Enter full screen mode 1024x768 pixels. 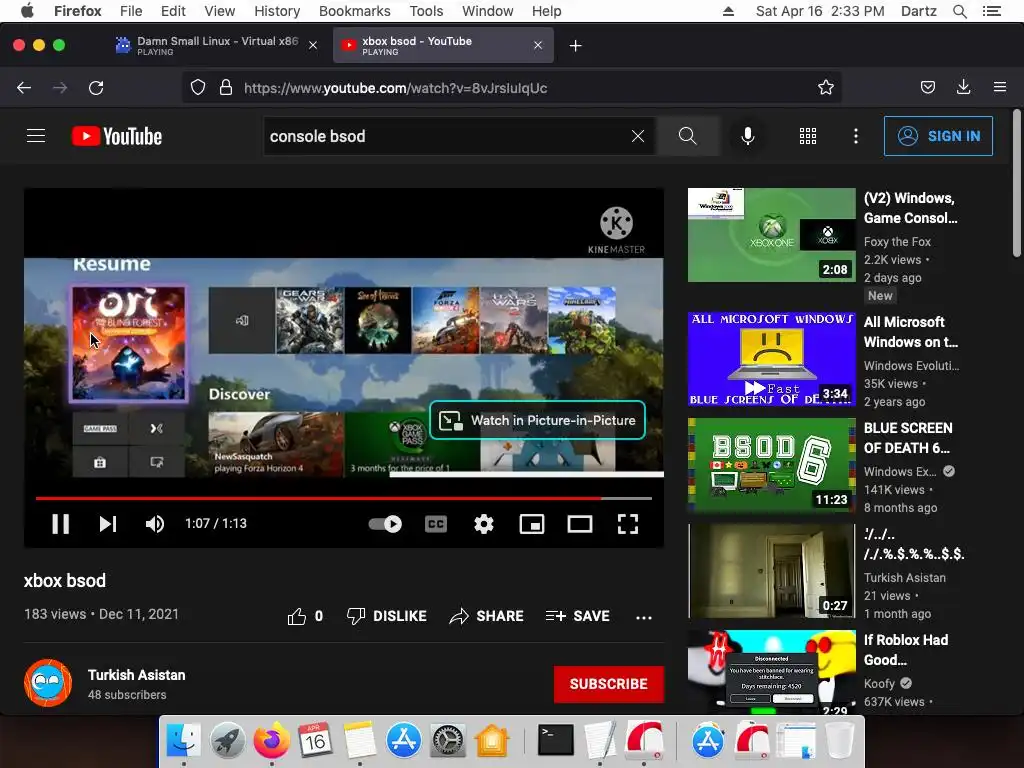[x=628, y=524]
